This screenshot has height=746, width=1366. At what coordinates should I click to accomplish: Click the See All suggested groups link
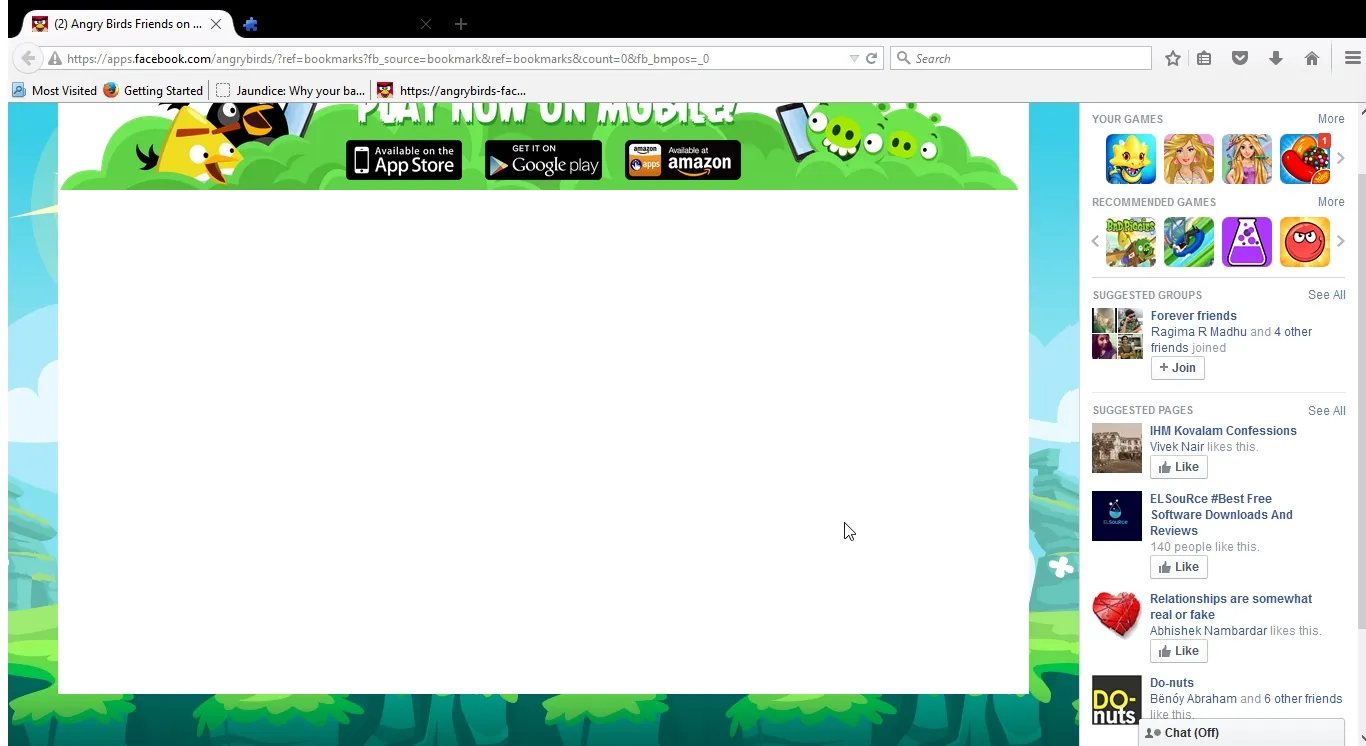pos(1326,295)
